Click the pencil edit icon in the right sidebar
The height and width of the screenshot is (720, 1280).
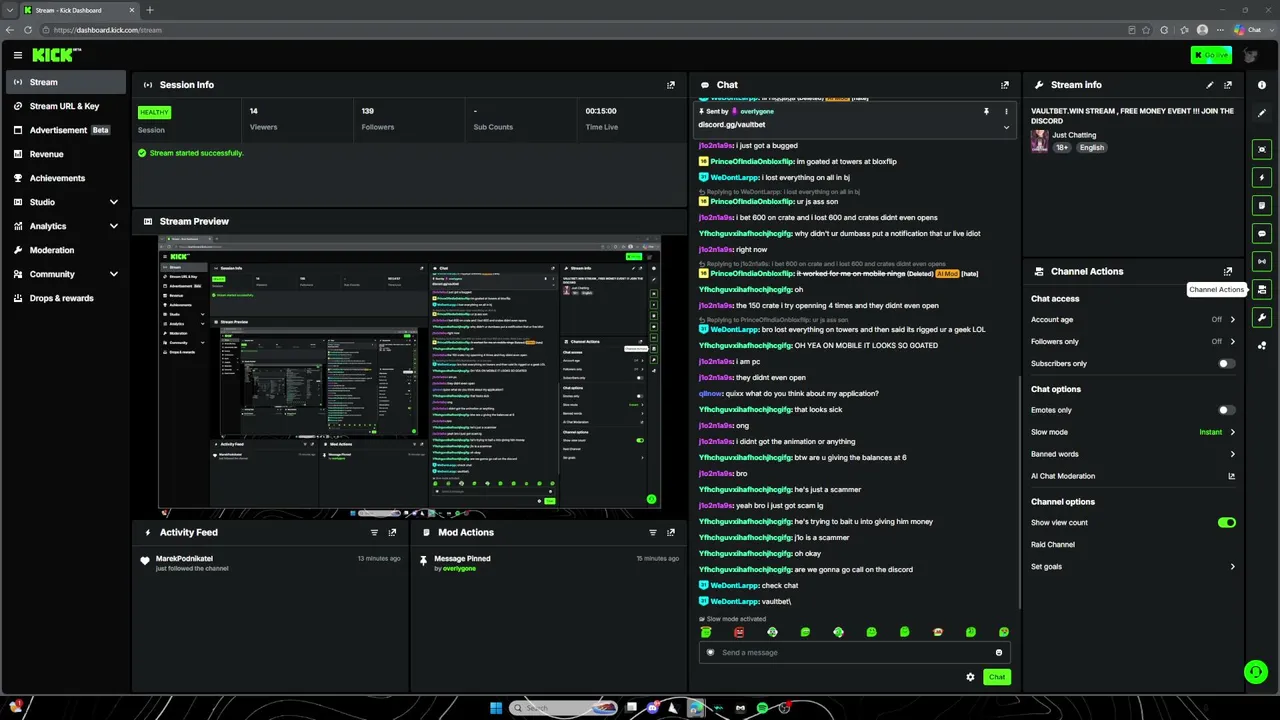pos(1262,113)
